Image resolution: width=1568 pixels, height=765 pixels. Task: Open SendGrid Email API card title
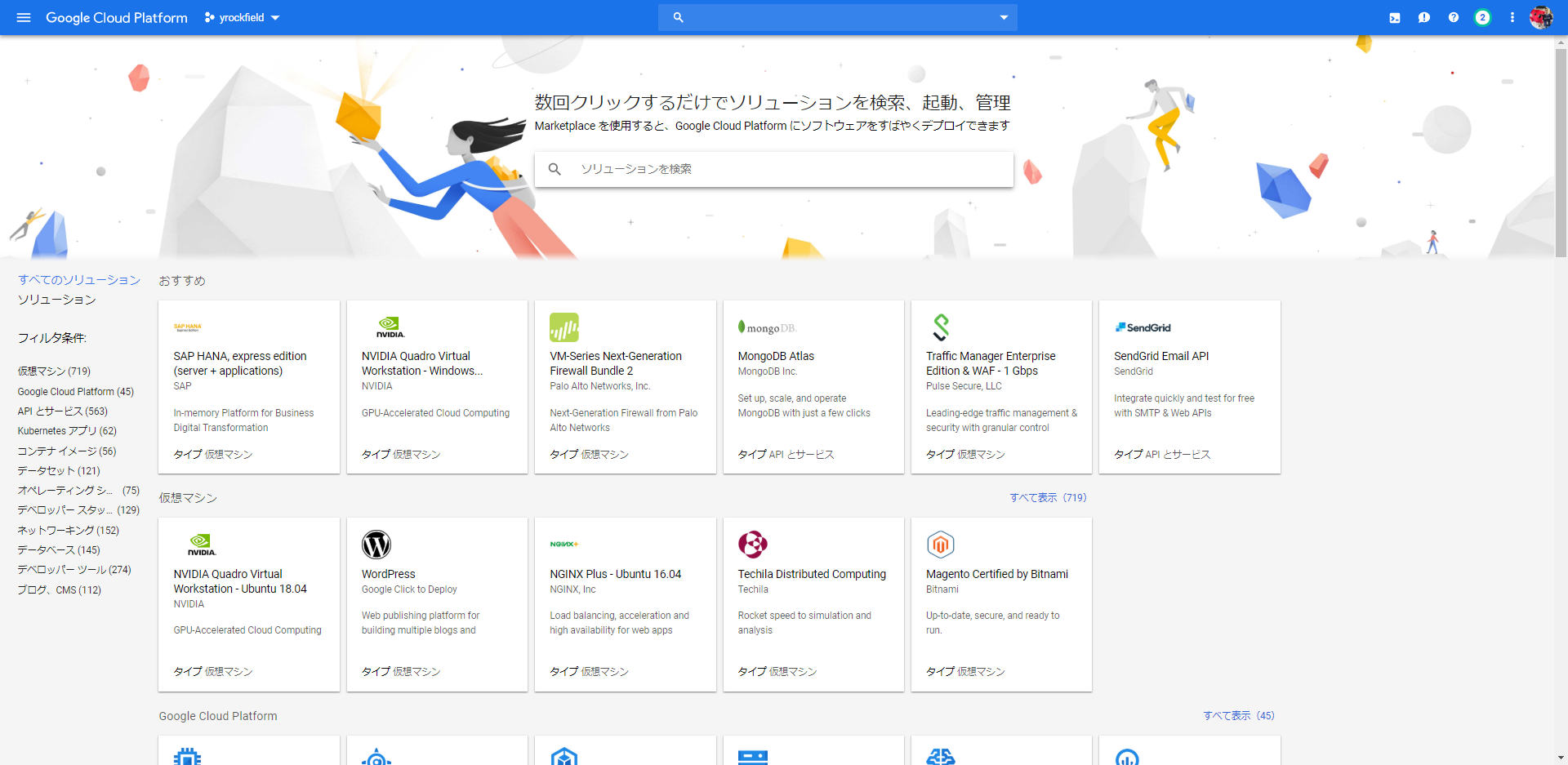1161,356
